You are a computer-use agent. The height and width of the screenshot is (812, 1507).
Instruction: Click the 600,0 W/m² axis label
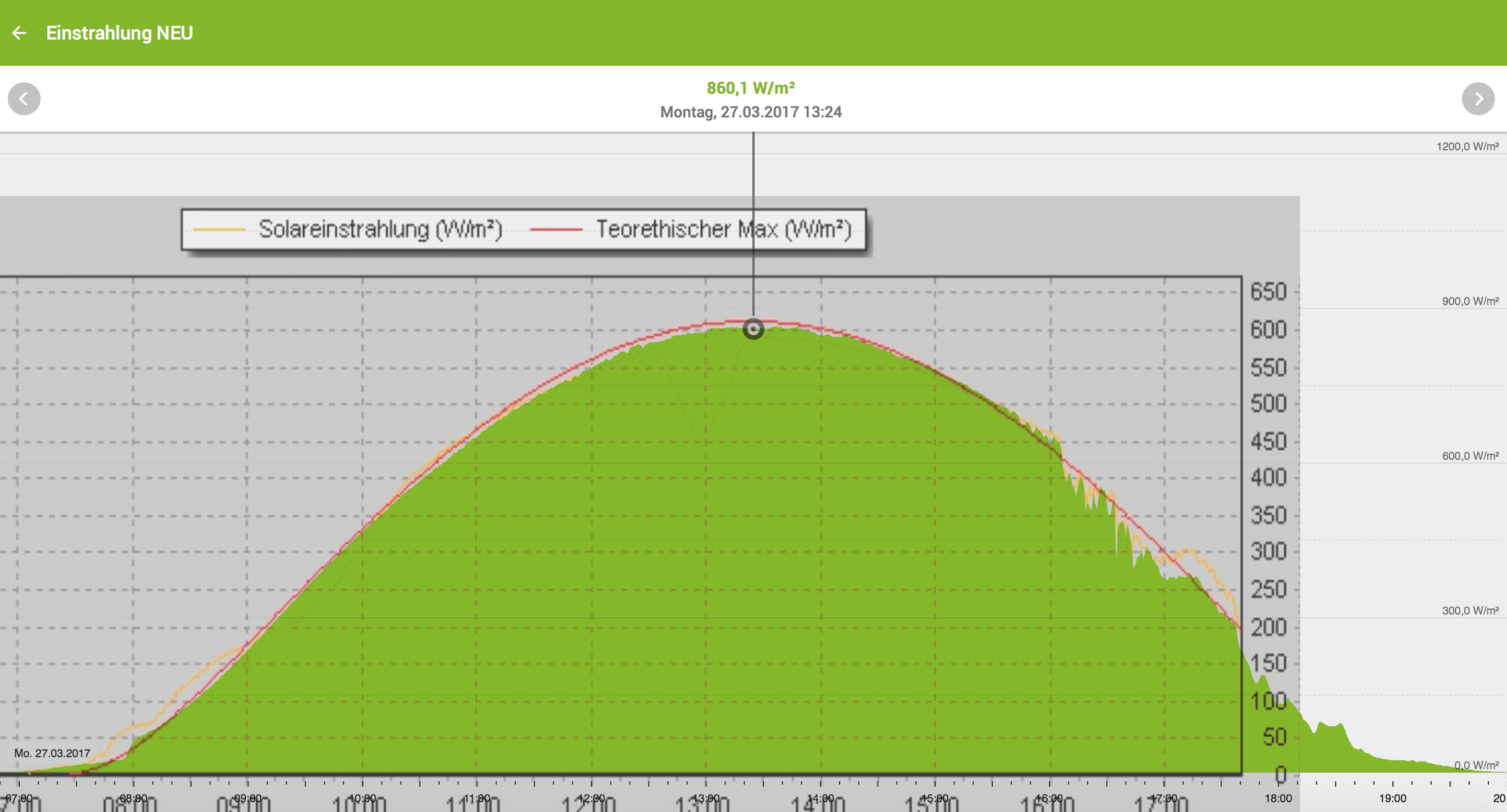click(1470, 456)
